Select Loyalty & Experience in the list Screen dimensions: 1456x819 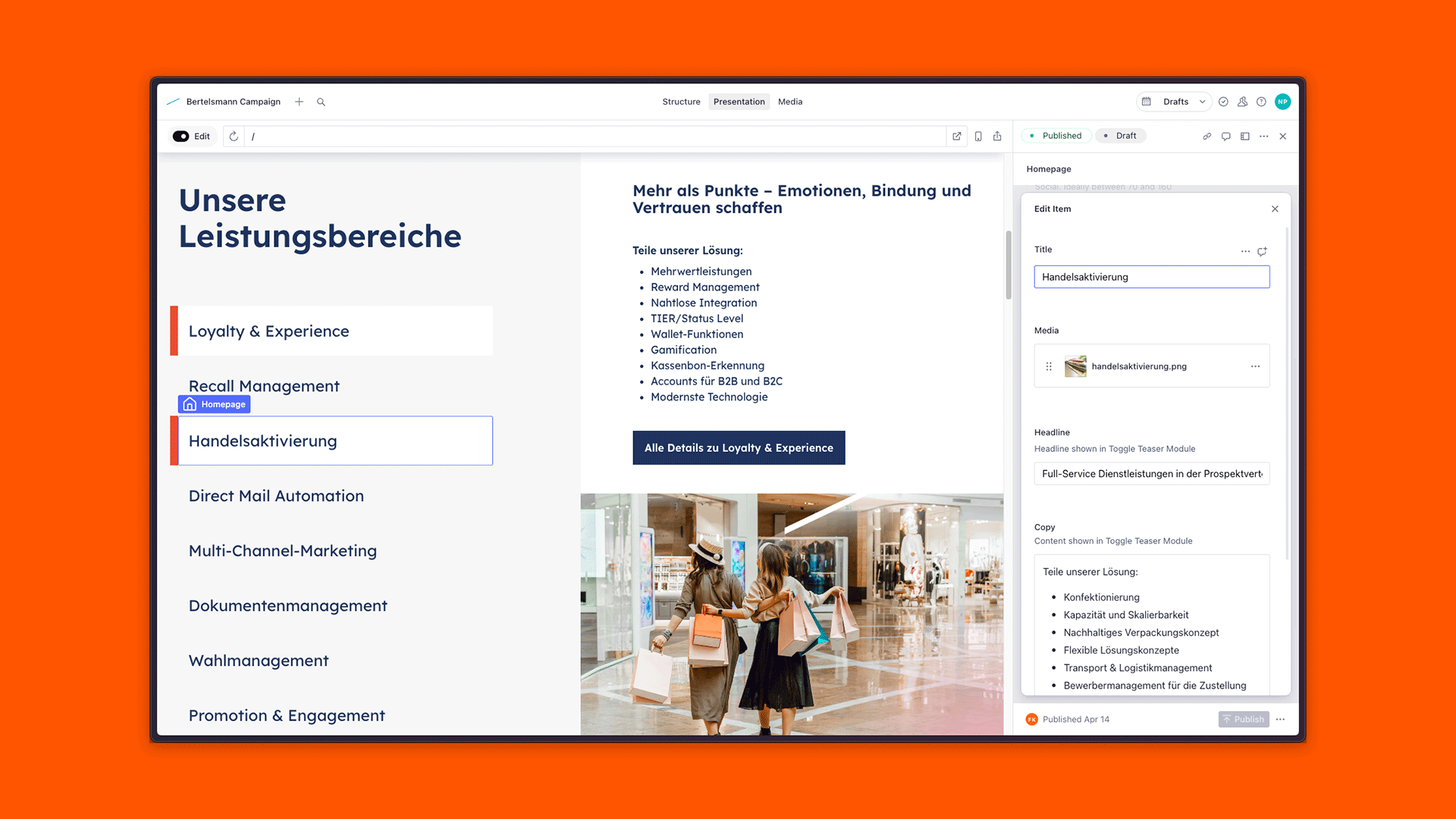click(331, 331)
